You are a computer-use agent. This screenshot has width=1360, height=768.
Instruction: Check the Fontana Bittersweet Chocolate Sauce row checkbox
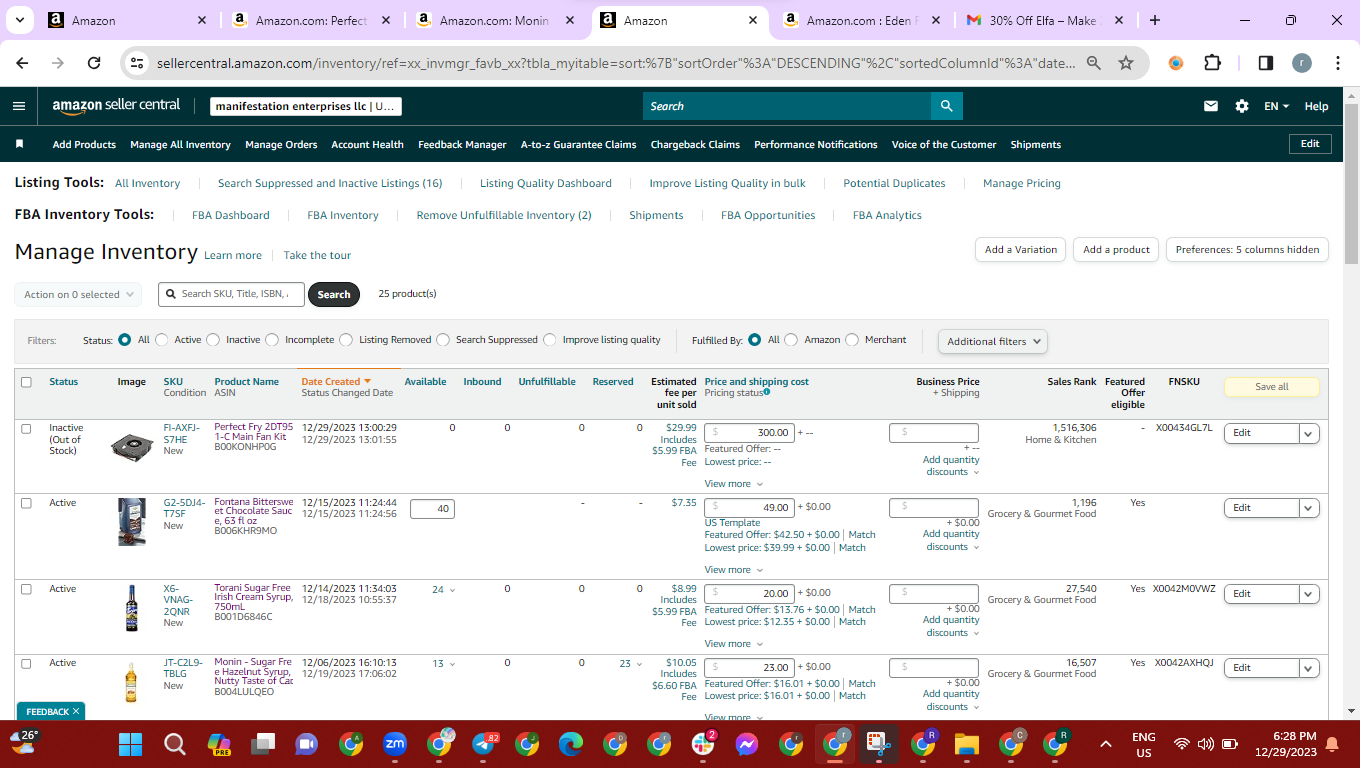pyautogui.click(x=26, y=503)
